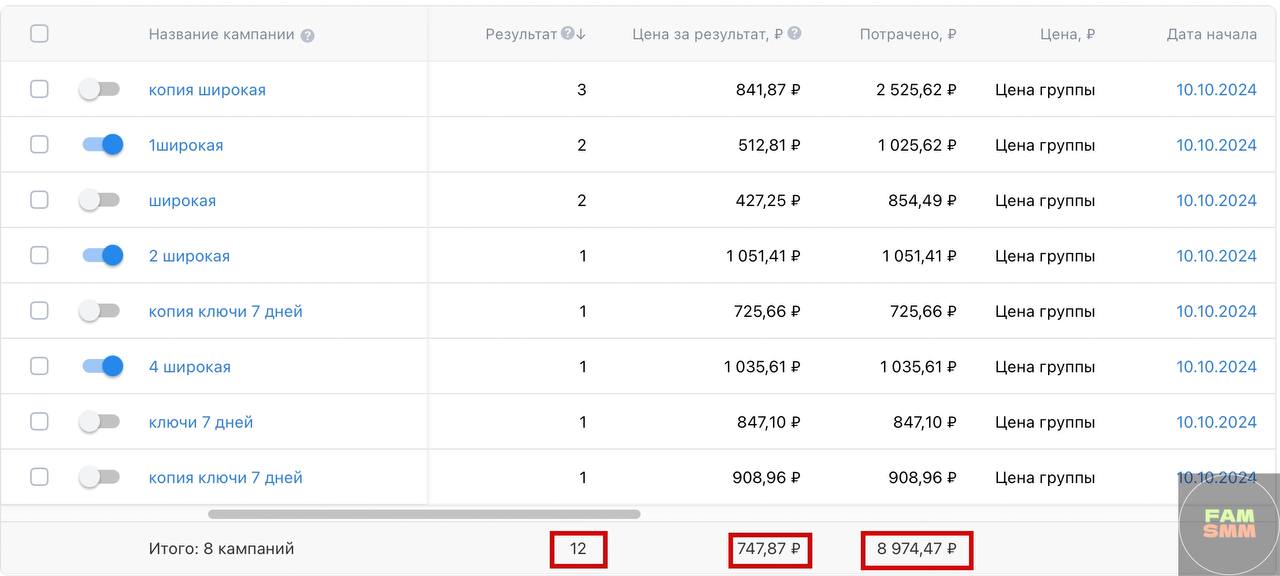Viewport: 1280px width, 576px height.
Task: Select the checkbox for the "копия широкая" row
Action: tap(39, 89)
